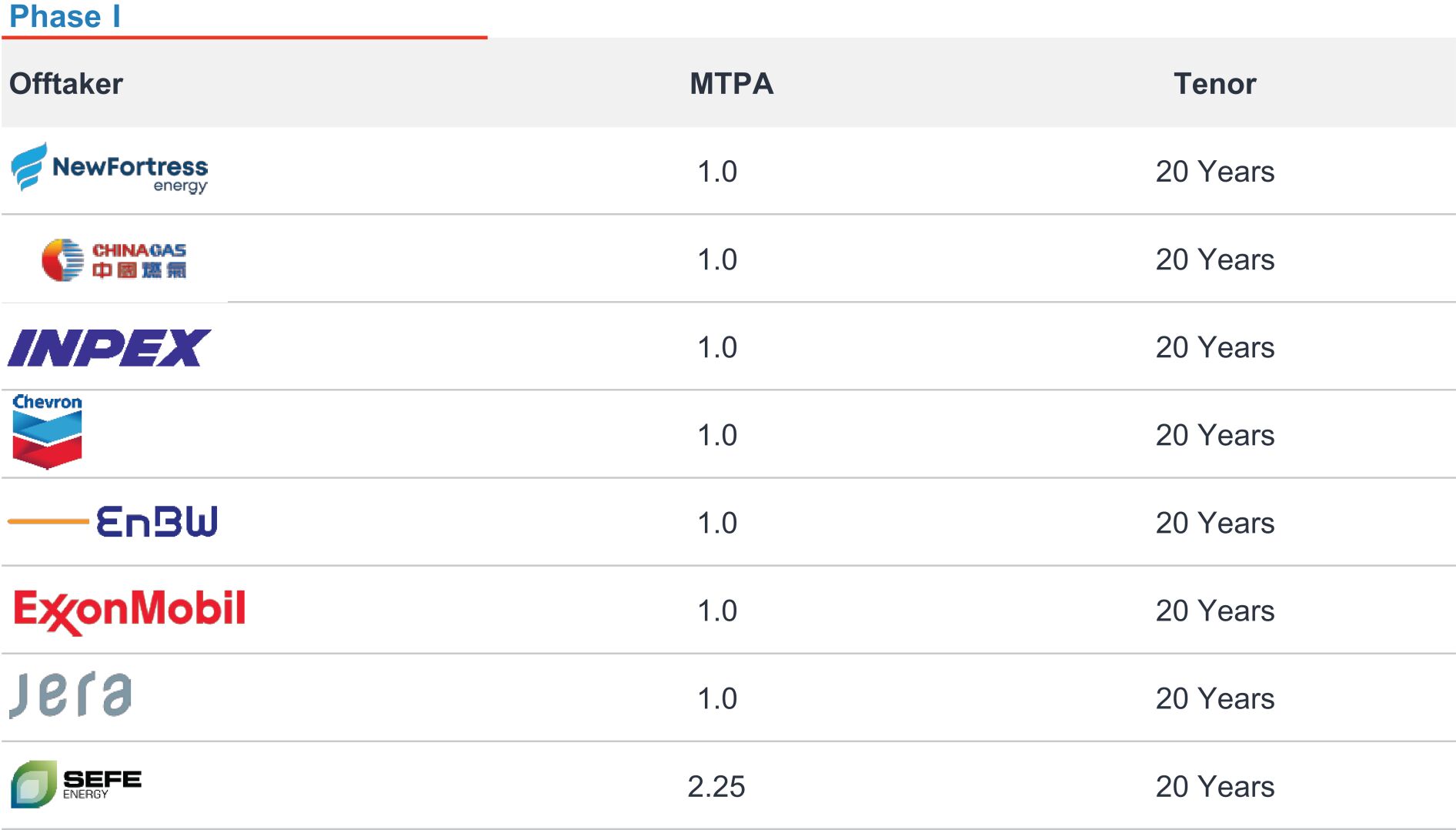Click the China Gas logo

(x=114, y=259)
